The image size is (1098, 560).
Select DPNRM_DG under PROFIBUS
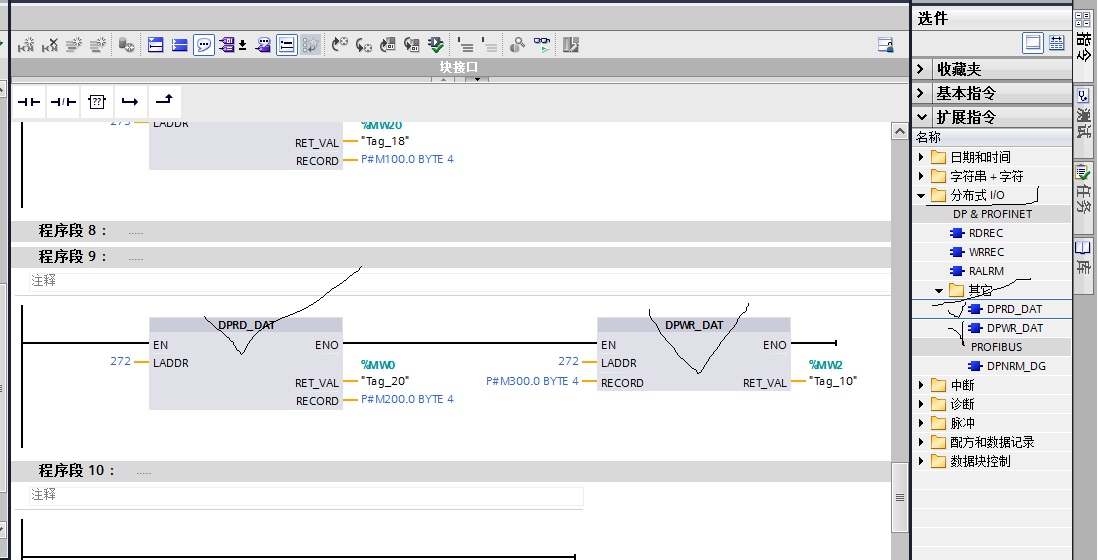pyautogui.click(x=1015, y=366)
